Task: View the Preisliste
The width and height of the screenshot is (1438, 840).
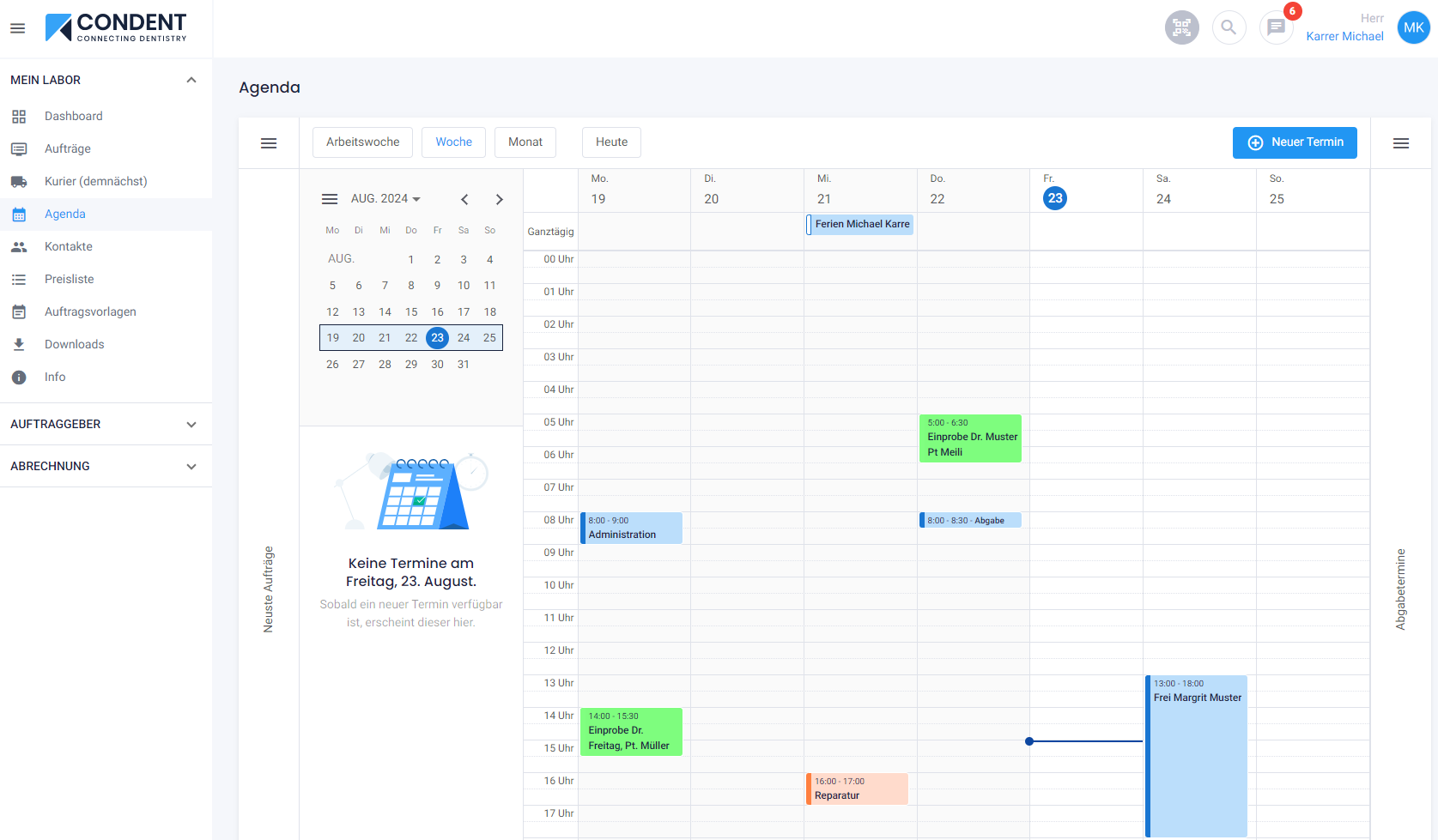Action: (70, 279)
